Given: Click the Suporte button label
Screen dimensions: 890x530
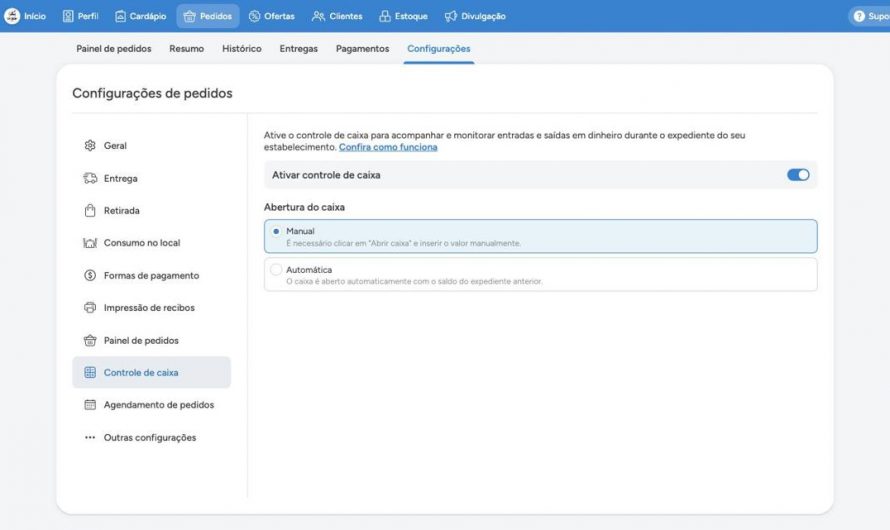Looking at the screenshot, I should (x=879, y=16).
